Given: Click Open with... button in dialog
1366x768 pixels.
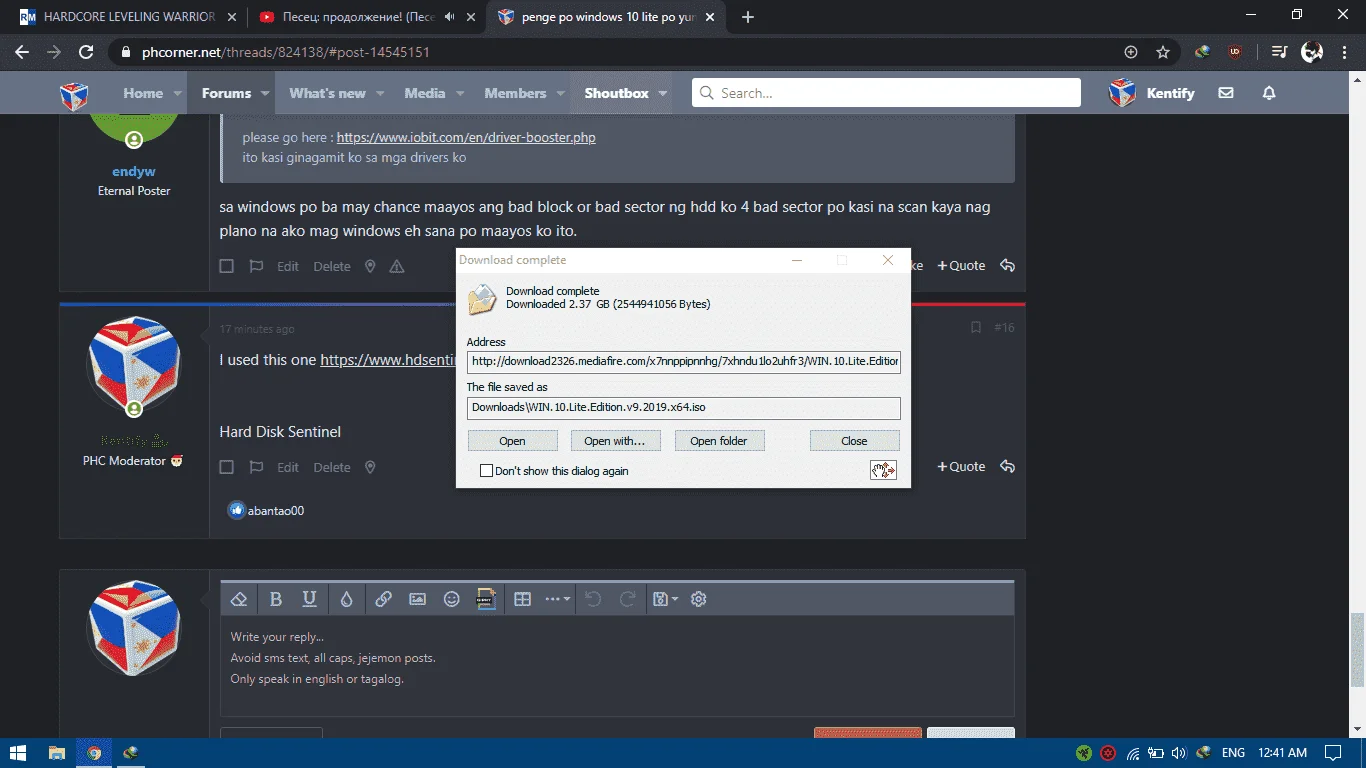Looking at the screenshot, I should (x=615, y=441).
